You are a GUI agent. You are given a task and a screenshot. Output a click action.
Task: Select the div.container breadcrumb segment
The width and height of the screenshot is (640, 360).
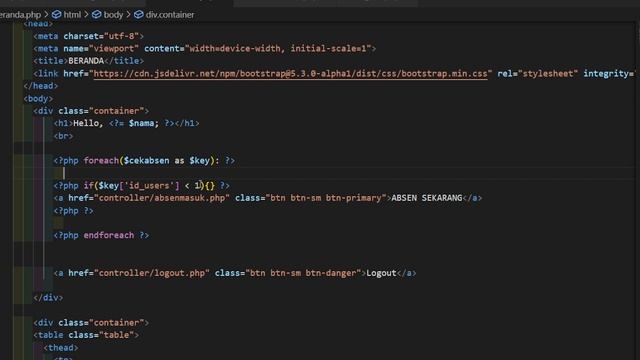170,15
